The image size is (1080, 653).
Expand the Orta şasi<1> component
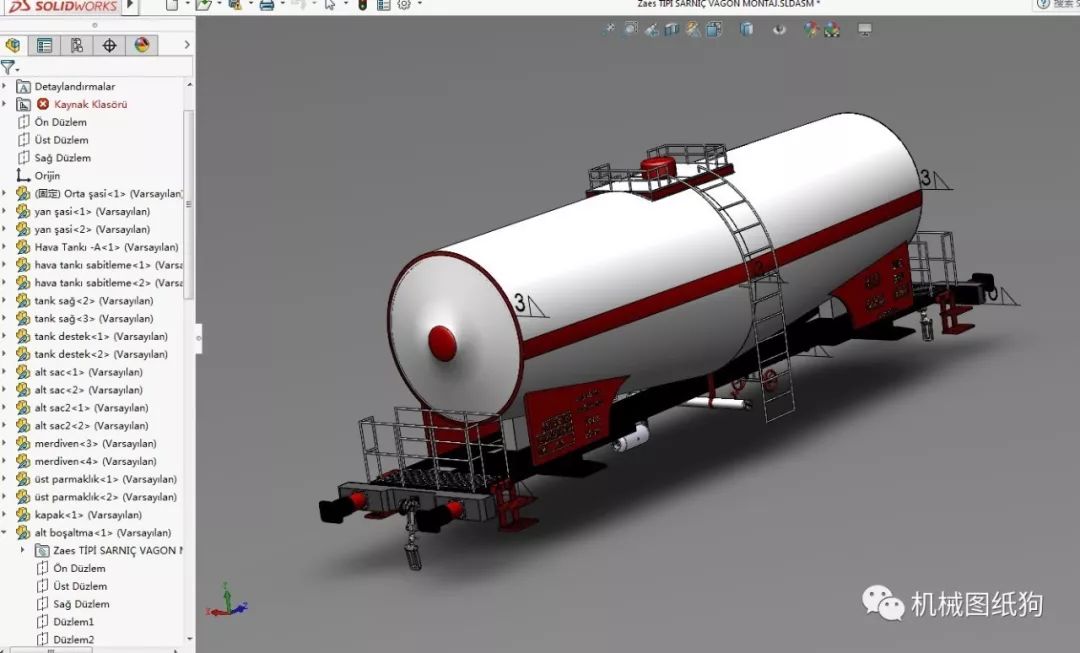pos(5,194)
